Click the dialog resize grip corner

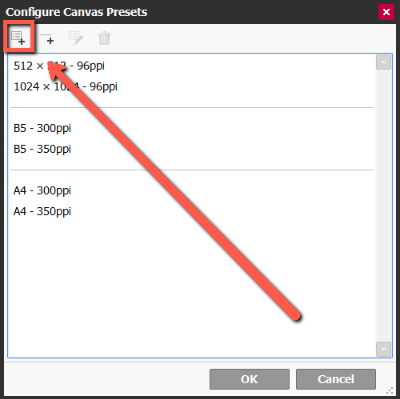tap(390, 390)
